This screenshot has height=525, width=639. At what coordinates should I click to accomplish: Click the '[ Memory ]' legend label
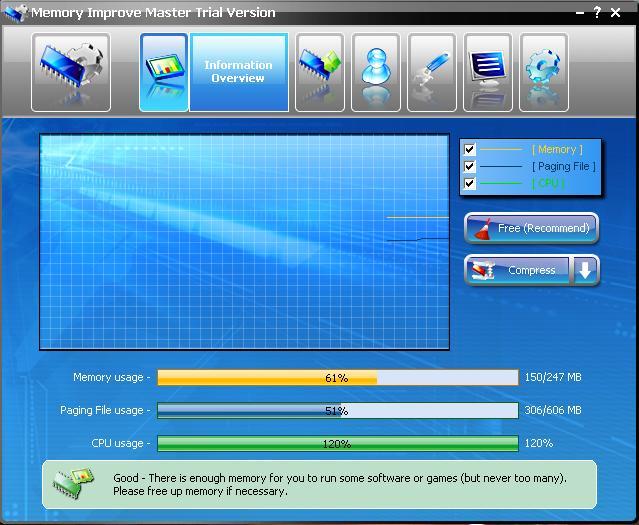click(557, 150)
